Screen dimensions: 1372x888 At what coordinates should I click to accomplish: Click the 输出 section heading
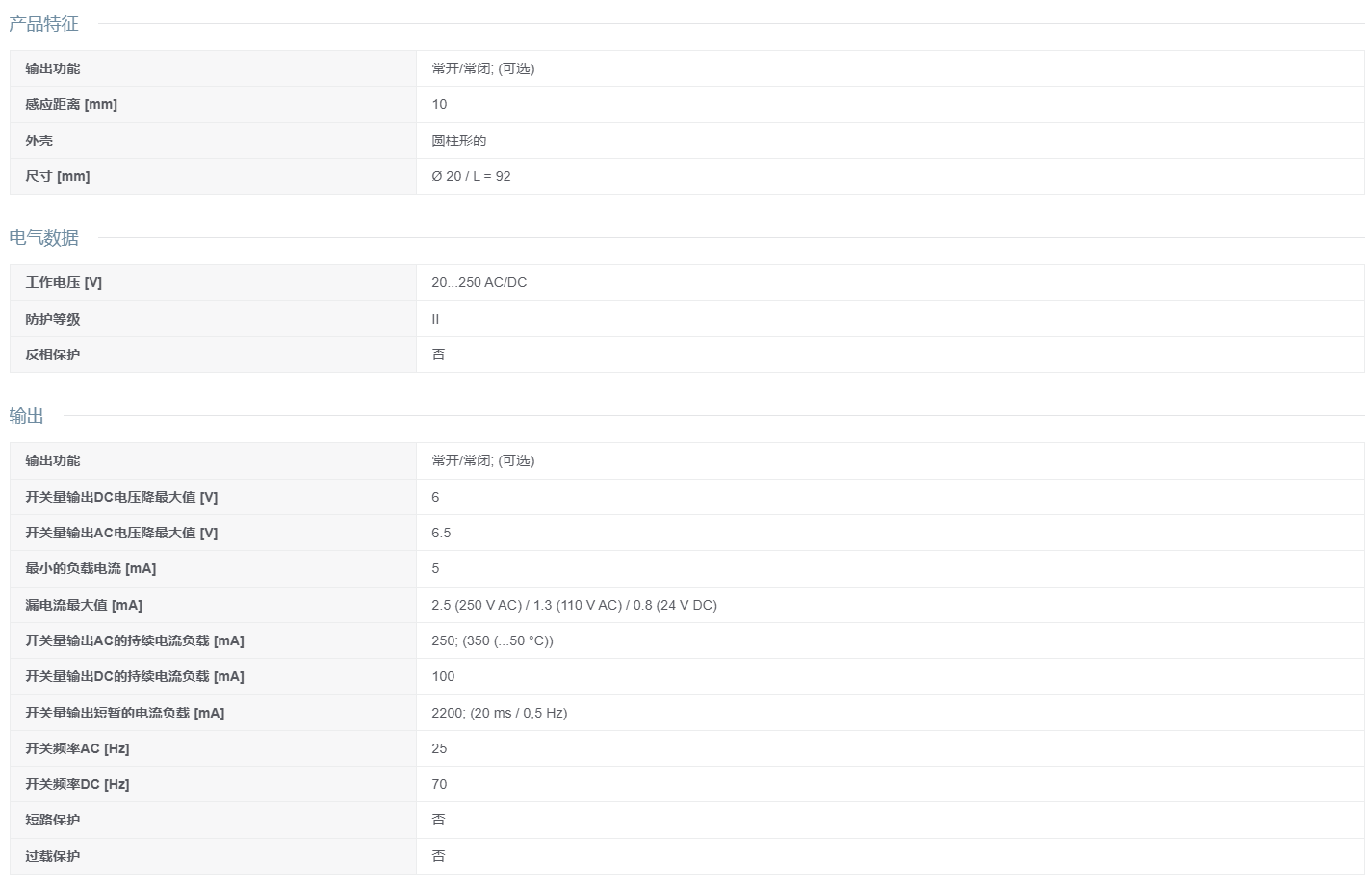(x=26, y=416)
